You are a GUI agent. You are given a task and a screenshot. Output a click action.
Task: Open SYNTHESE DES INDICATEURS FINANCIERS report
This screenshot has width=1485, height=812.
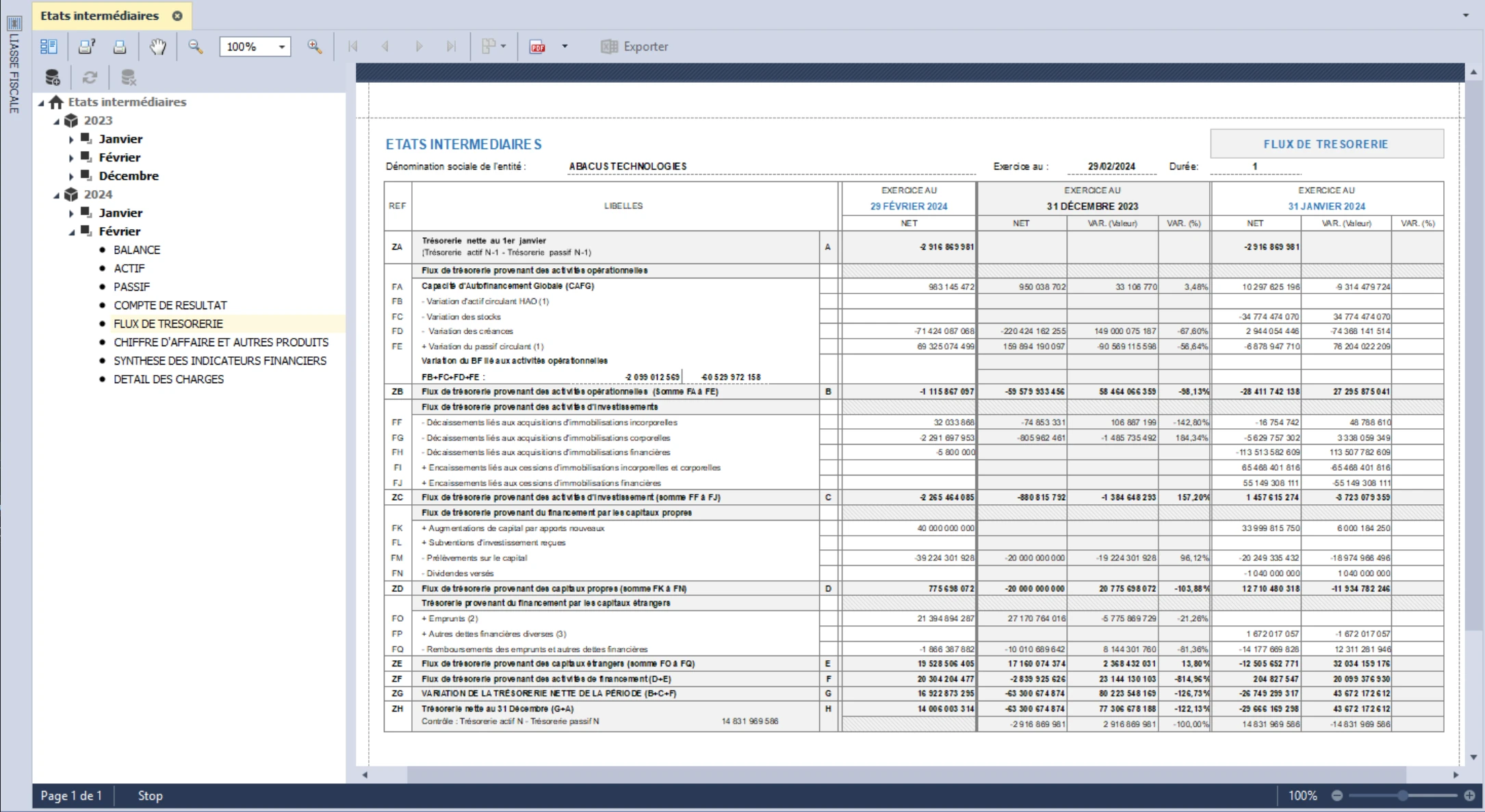click(220, 361)
